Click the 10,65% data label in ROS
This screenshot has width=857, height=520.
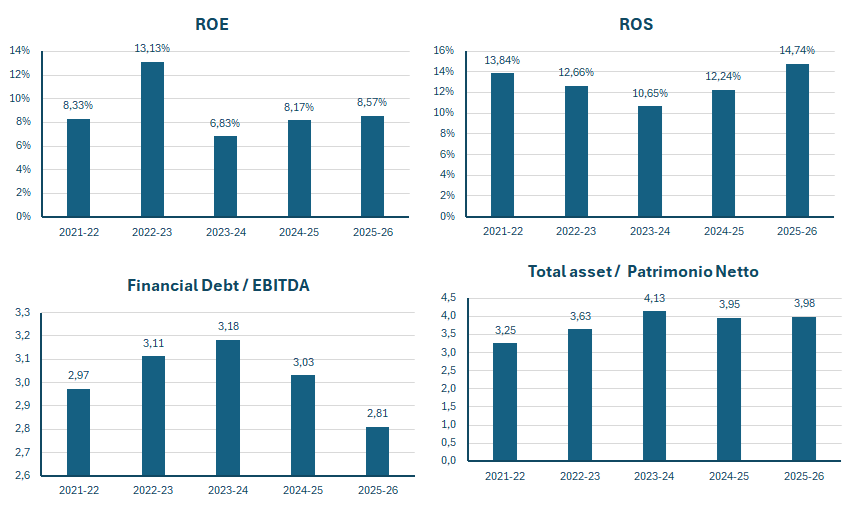(650, 94)
